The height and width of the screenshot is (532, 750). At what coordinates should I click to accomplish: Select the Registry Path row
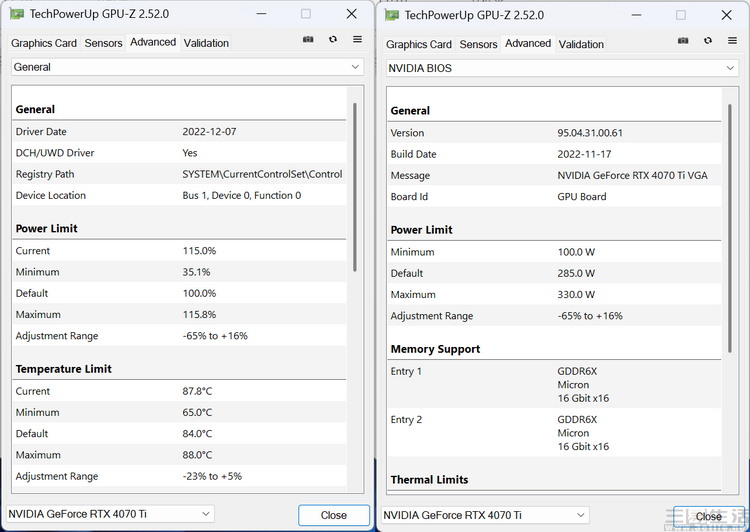[180, 174]
